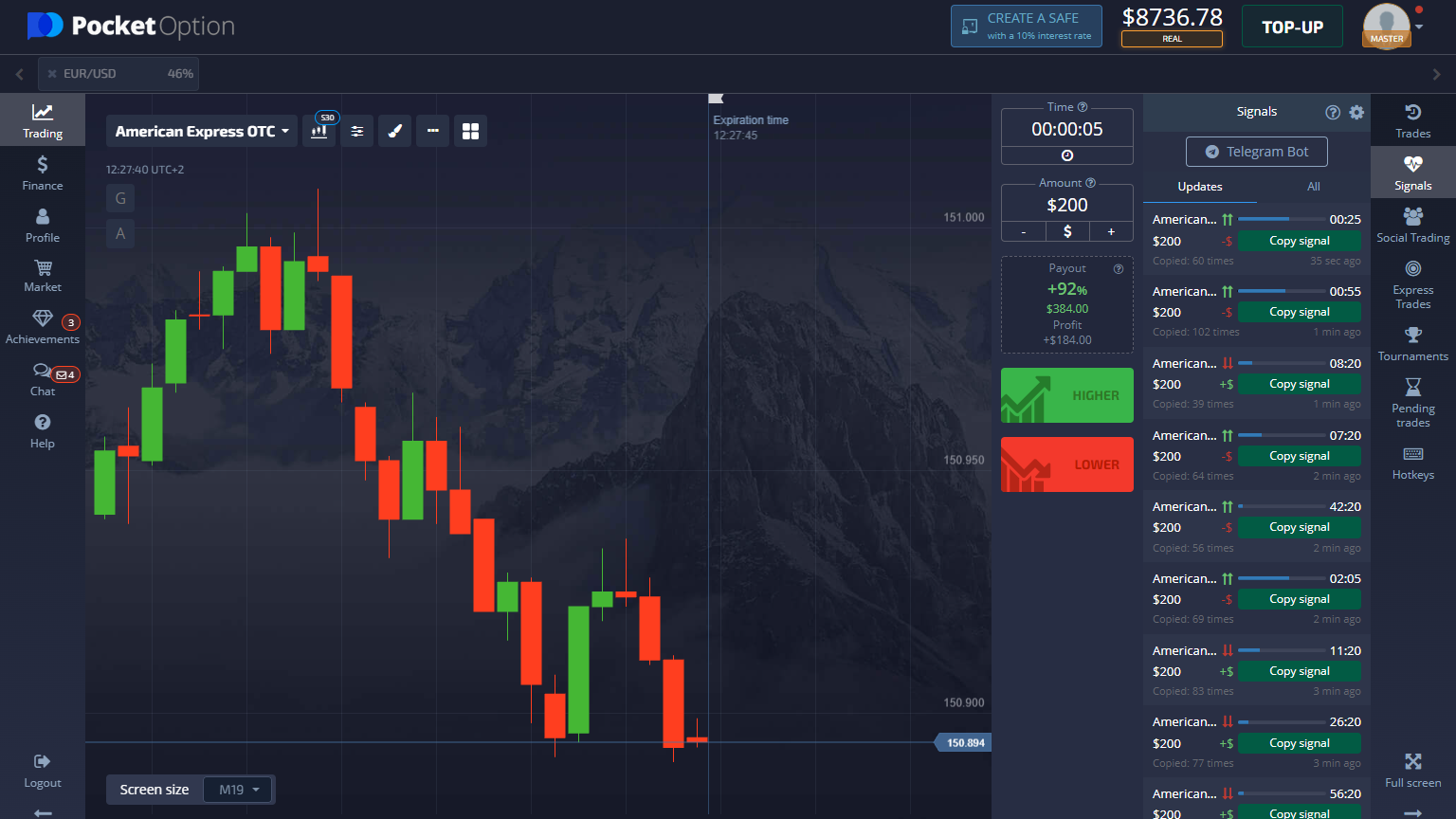Expand the M19 screen size dropdown
Viewport: 1456px width, 819px height.
[x=238, y=789]
